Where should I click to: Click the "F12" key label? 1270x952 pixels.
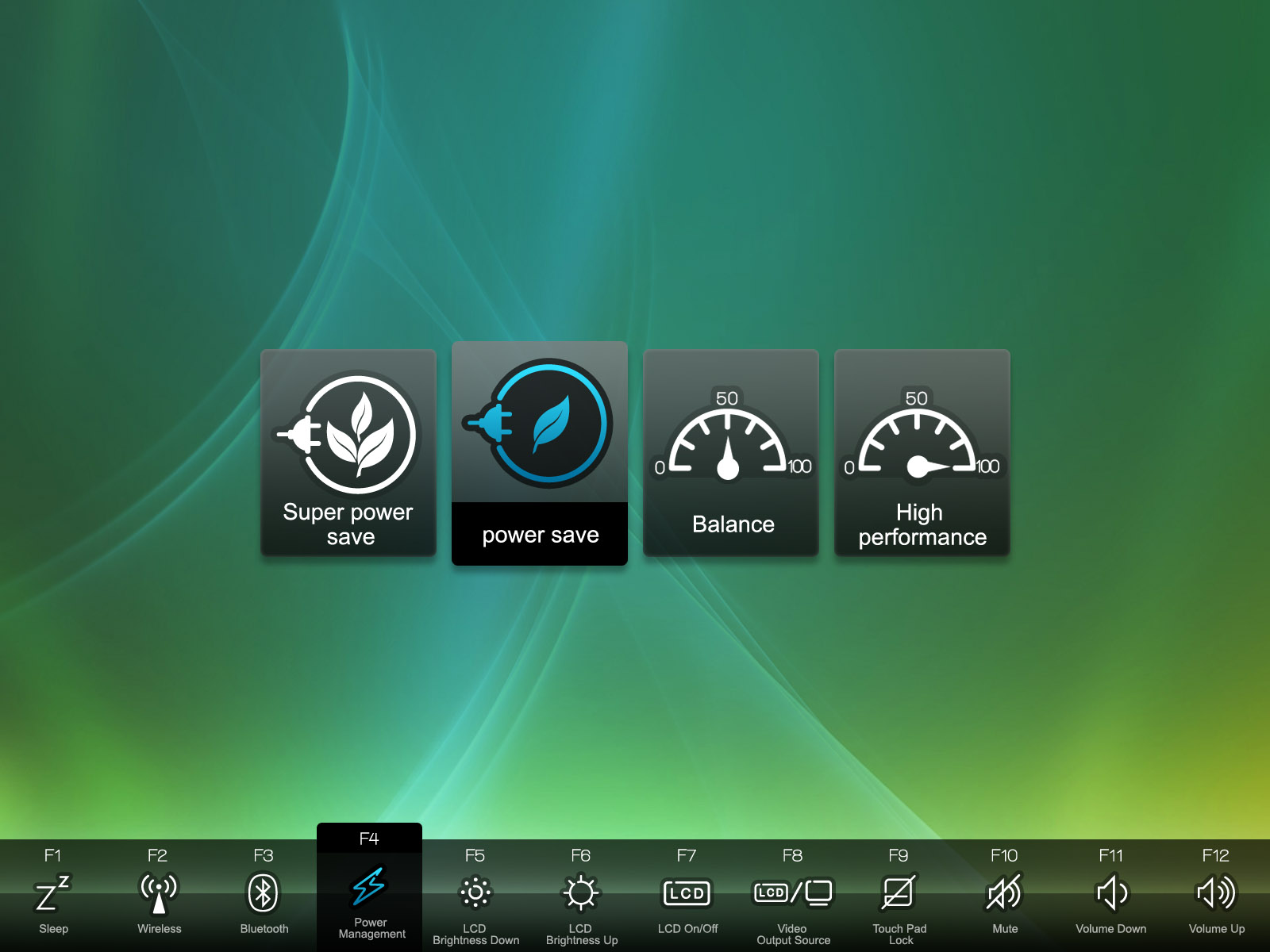[1215, 855]
